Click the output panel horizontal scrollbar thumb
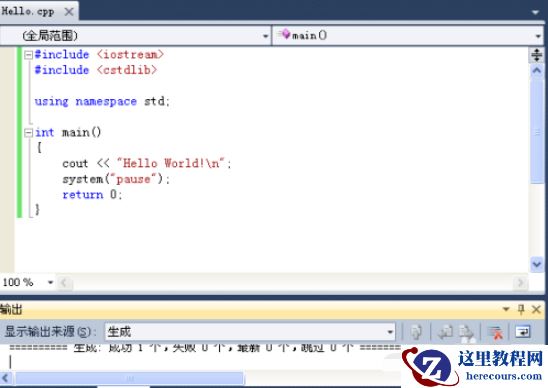The width and height of the screenshot is (548, 388). (x=129, y=378)
